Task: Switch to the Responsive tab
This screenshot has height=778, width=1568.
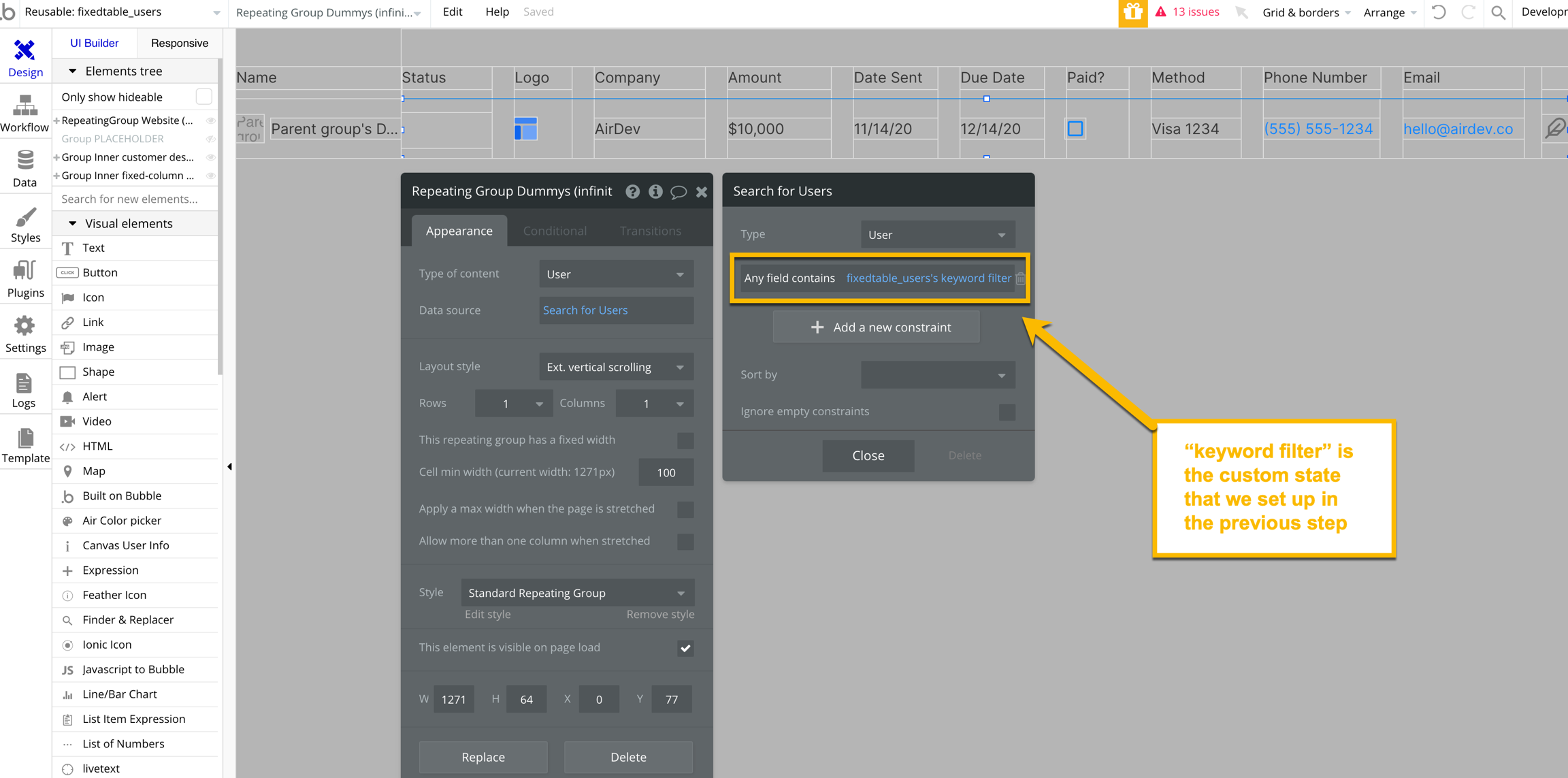Action: (180, 43)
